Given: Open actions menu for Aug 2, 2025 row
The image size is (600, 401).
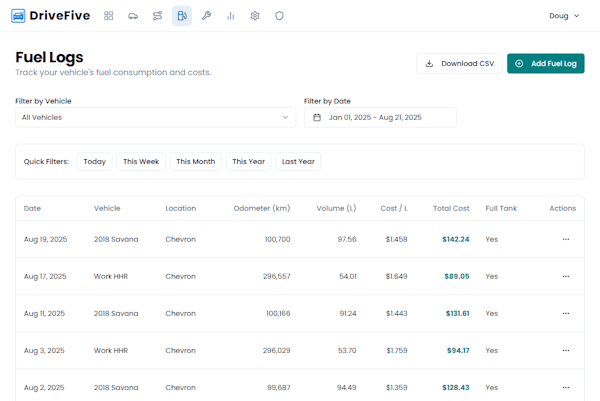Looking at the screenshot, I should (566, 388).
